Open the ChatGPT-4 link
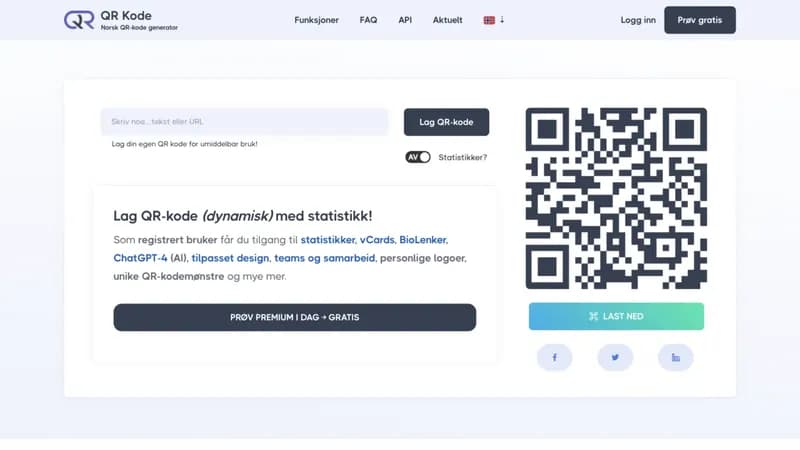 (140, 258)
